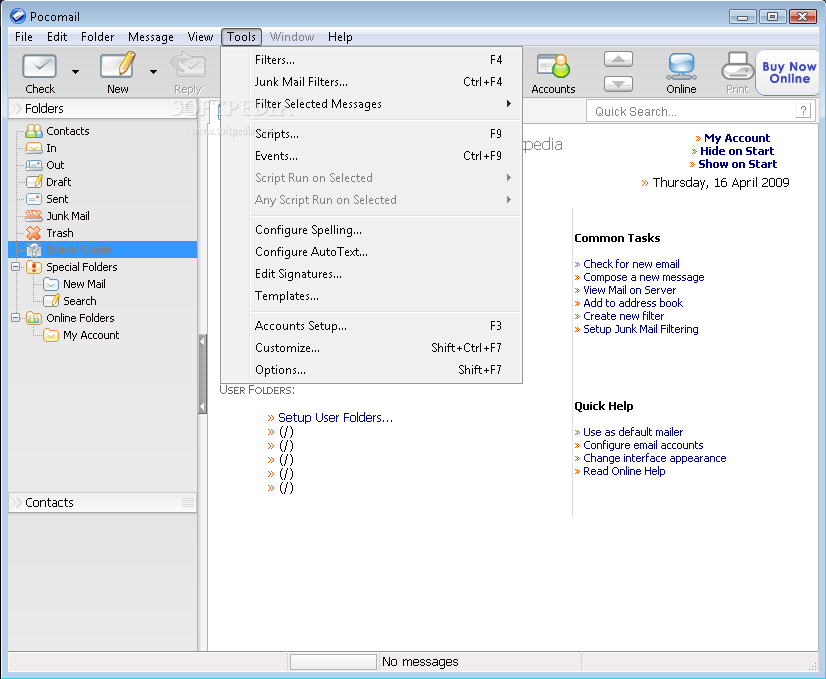This screenshot has height=679, width=826.
Task: Choose Templates... menu entry
Action: (385, 296)
